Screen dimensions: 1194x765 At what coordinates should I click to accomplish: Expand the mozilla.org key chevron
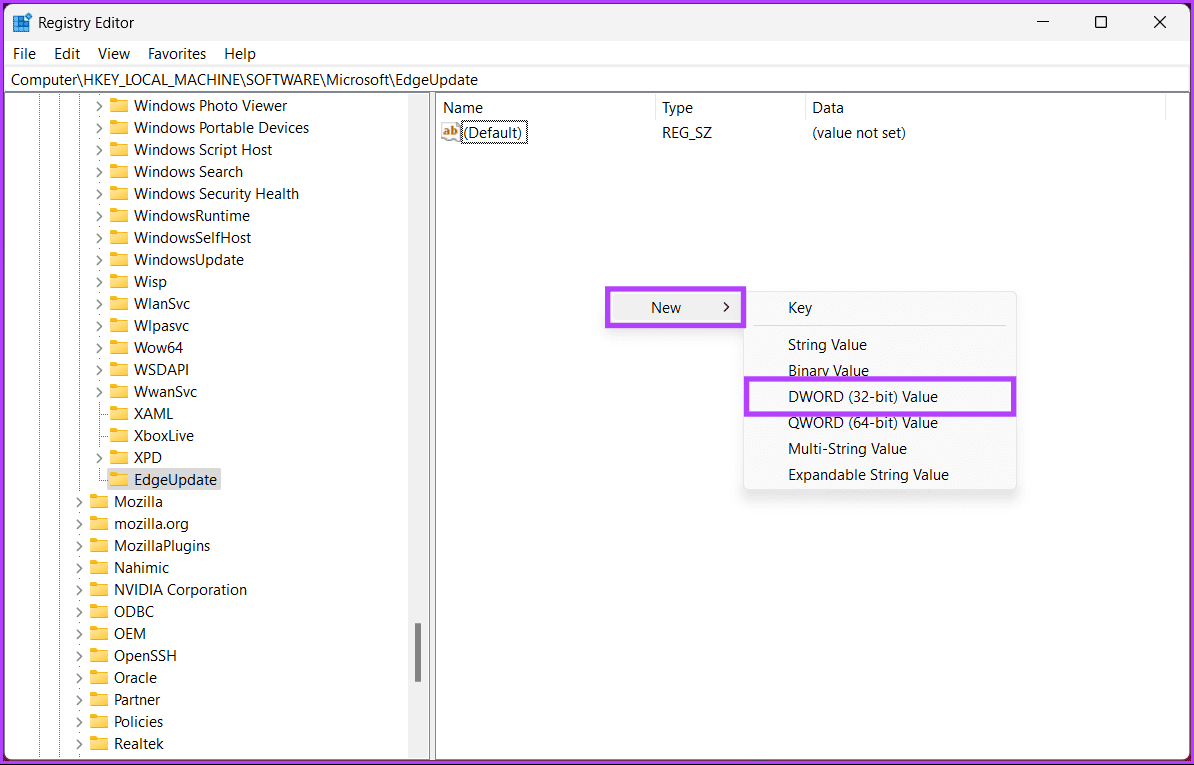[79, 524]
